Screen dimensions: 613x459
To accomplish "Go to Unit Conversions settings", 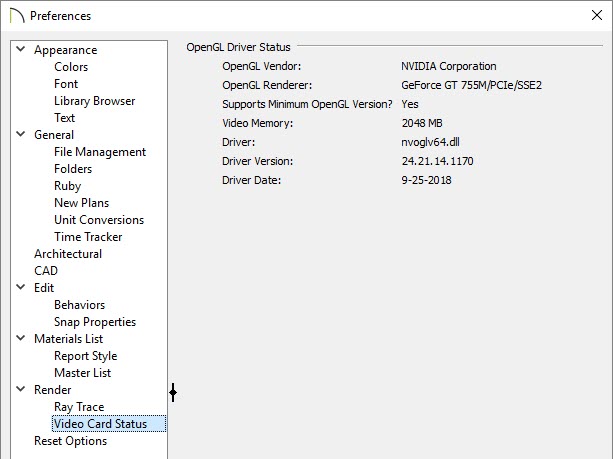I will click(x=99, y=220).
